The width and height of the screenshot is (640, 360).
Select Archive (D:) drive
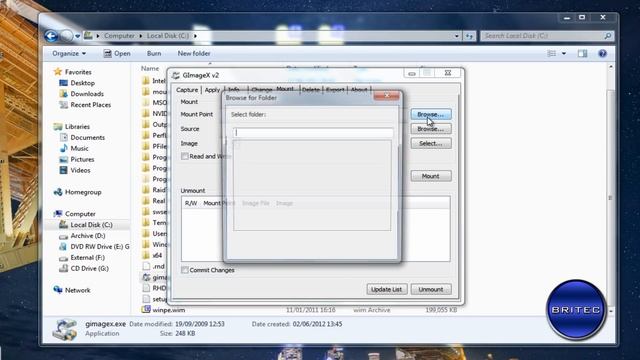87,236
